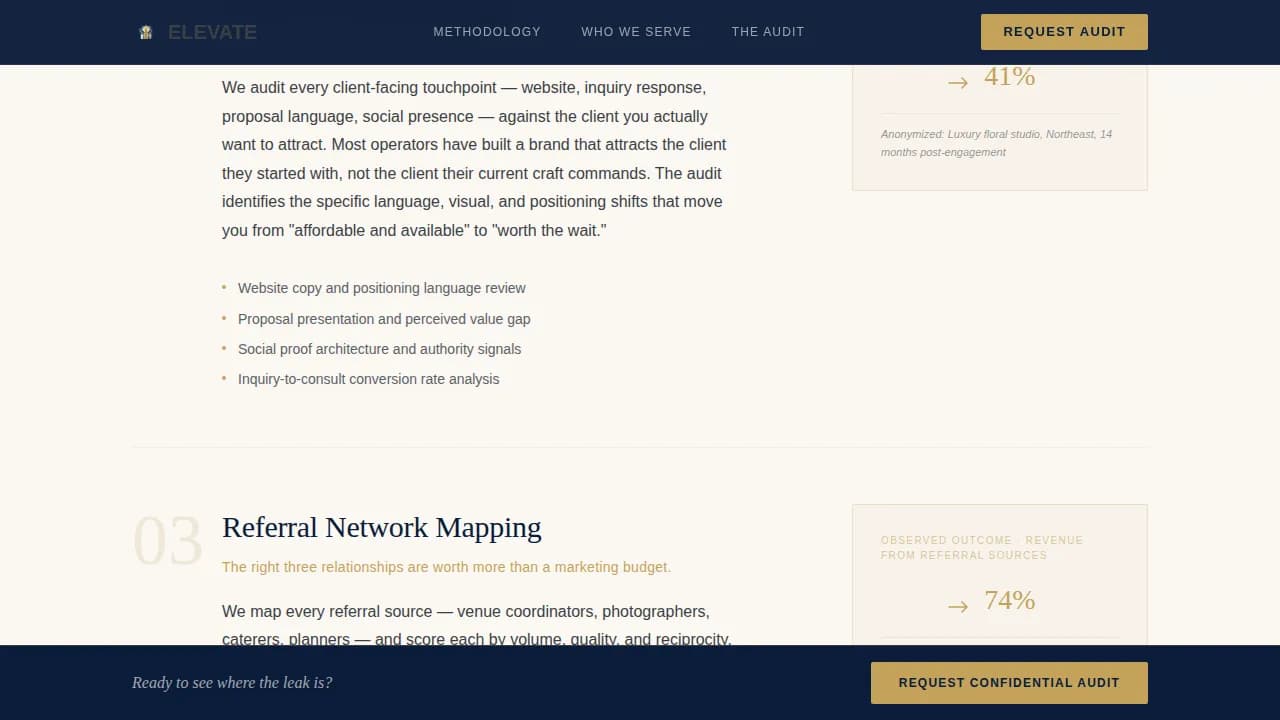The image size is (1280, 720).
Task: Select THE AUDIT navigation tab
Action: (x=768, y=31)
